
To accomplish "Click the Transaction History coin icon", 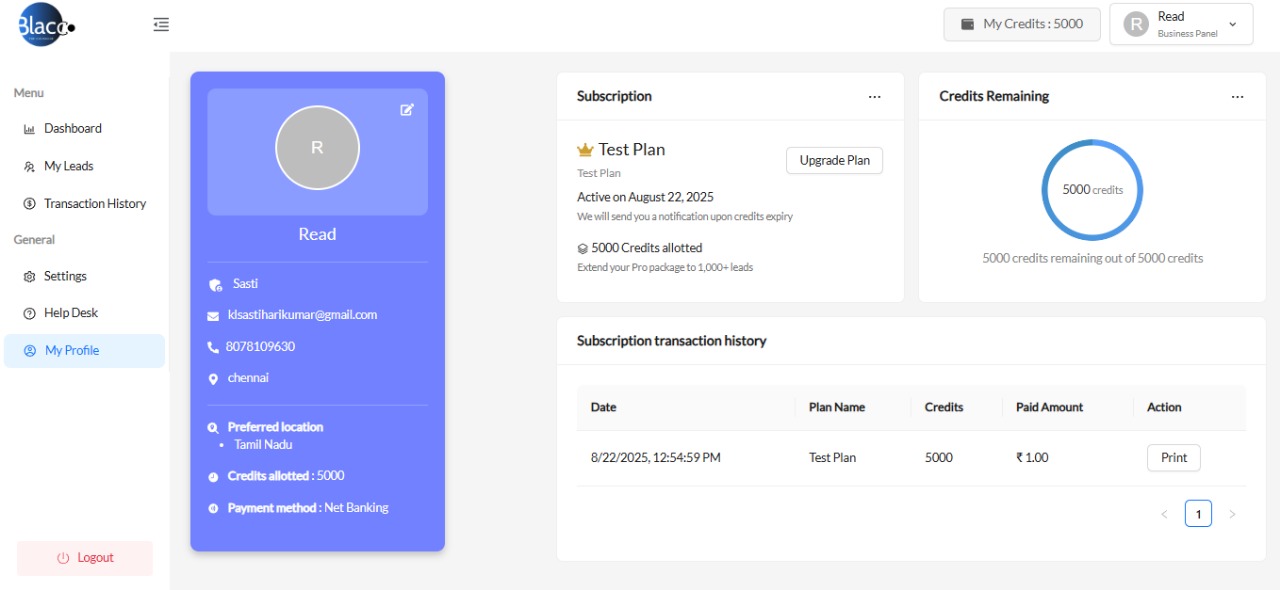I will coord(29,204).
